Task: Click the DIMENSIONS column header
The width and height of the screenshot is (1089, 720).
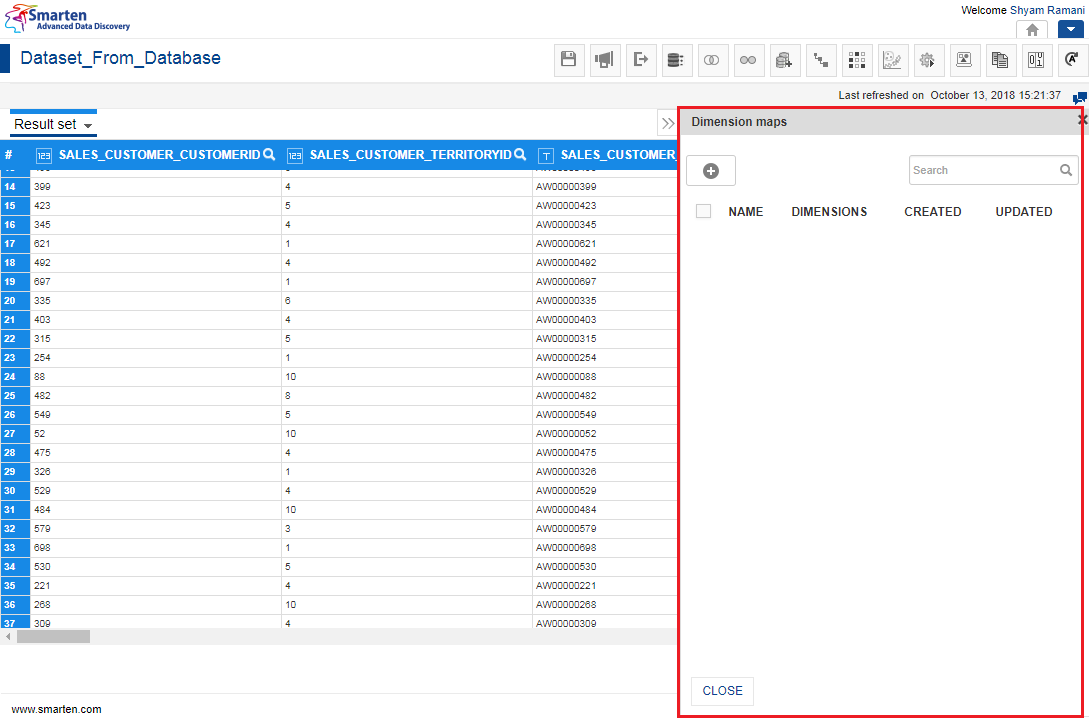Action: 829,212
